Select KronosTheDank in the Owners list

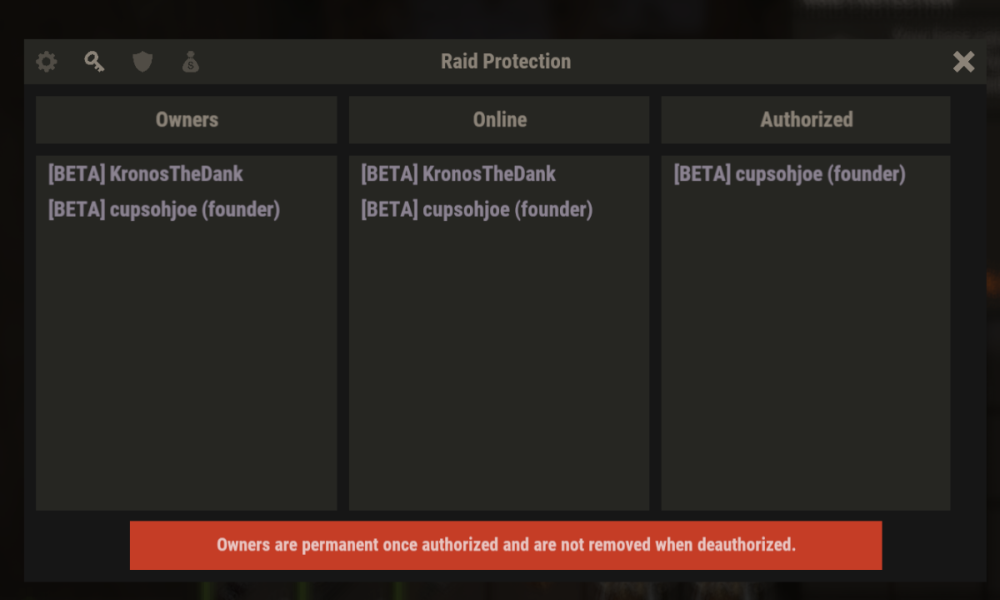(x=145, y=174)
